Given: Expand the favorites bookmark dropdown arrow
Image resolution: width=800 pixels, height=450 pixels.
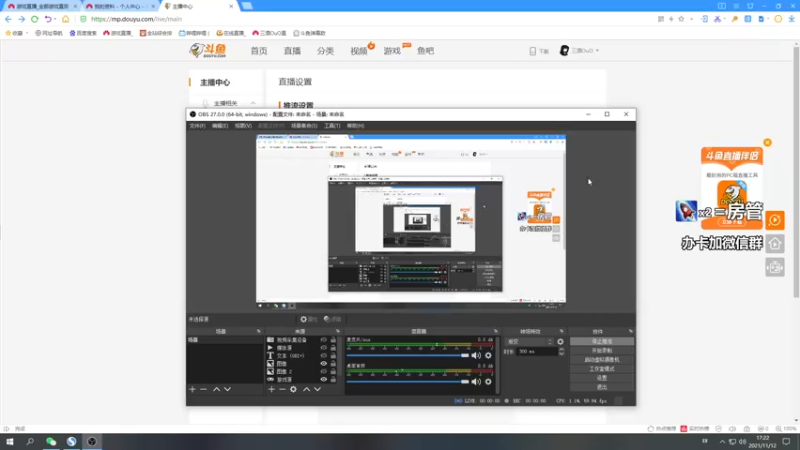Looking at the screenshot, I should pos(27,33).
